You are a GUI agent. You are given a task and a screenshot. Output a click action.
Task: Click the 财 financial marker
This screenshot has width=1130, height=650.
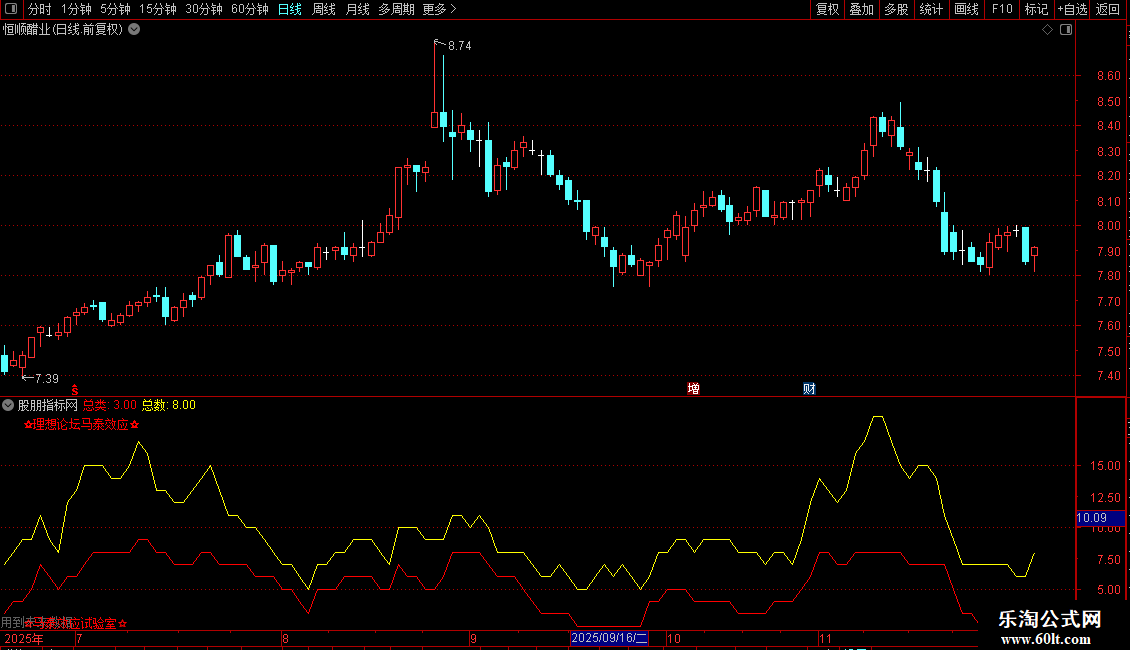[x=809, y=388]
